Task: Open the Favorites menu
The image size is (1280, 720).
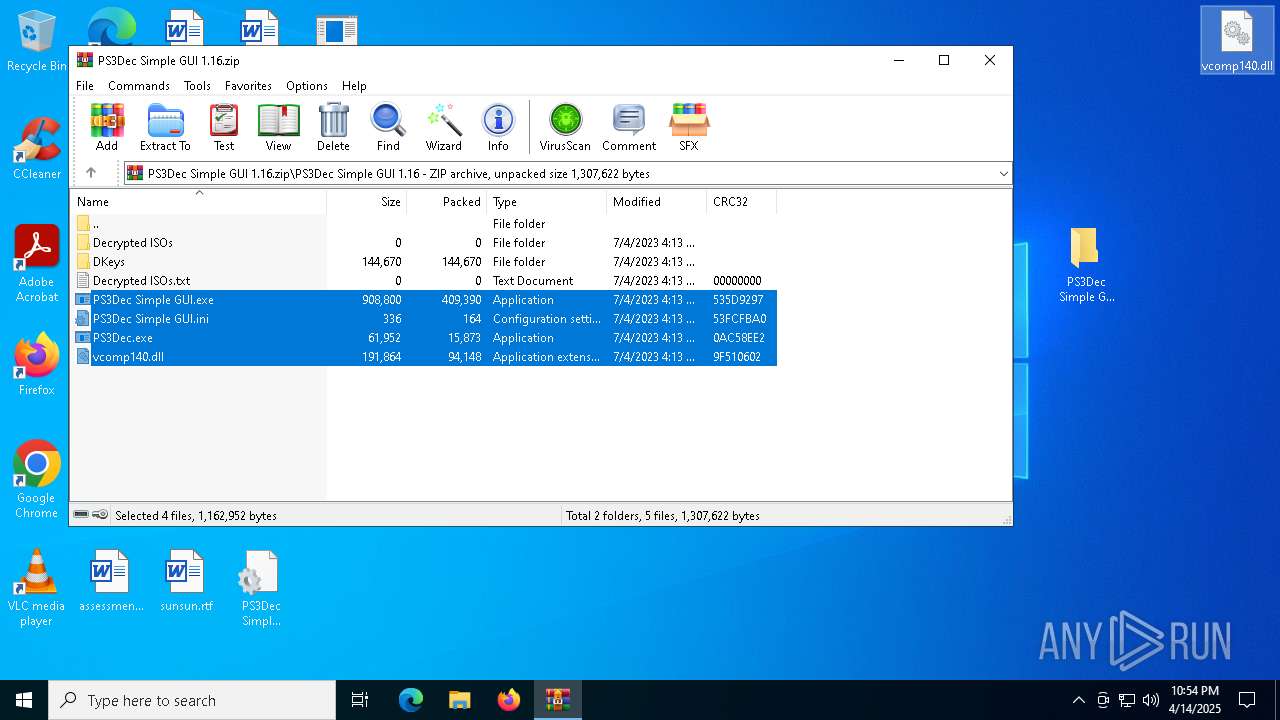Action: (x=248, y=86)
